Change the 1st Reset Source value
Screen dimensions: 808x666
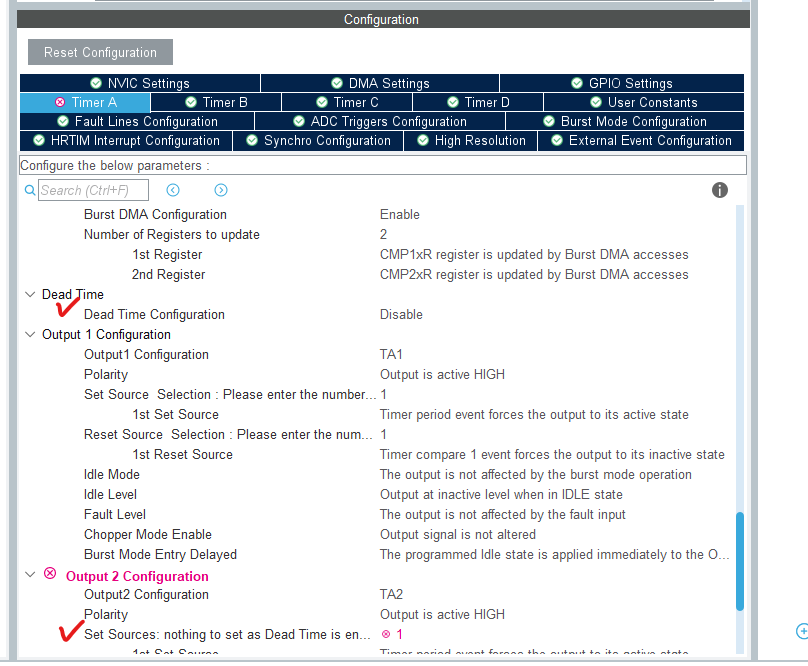click(552, 455)
